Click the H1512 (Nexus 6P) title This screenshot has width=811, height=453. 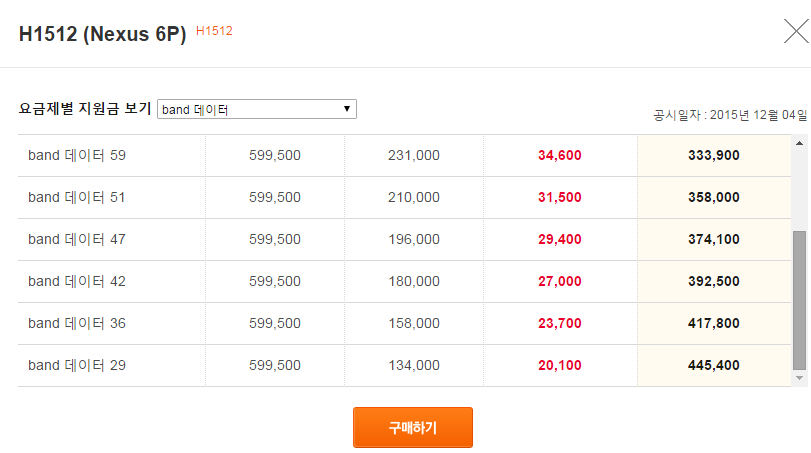click(103, 33)
